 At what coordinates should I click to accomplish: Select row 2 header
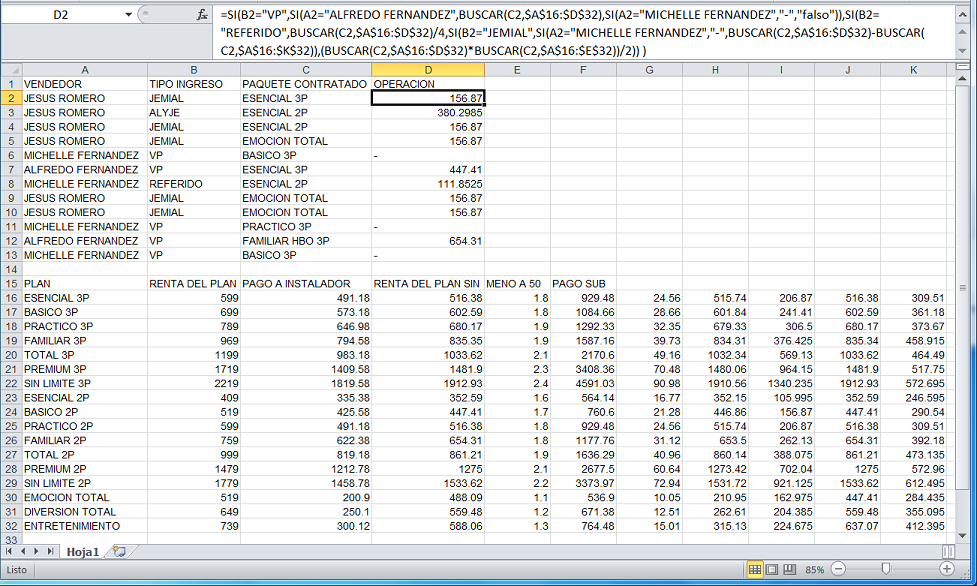pos(11,98)
